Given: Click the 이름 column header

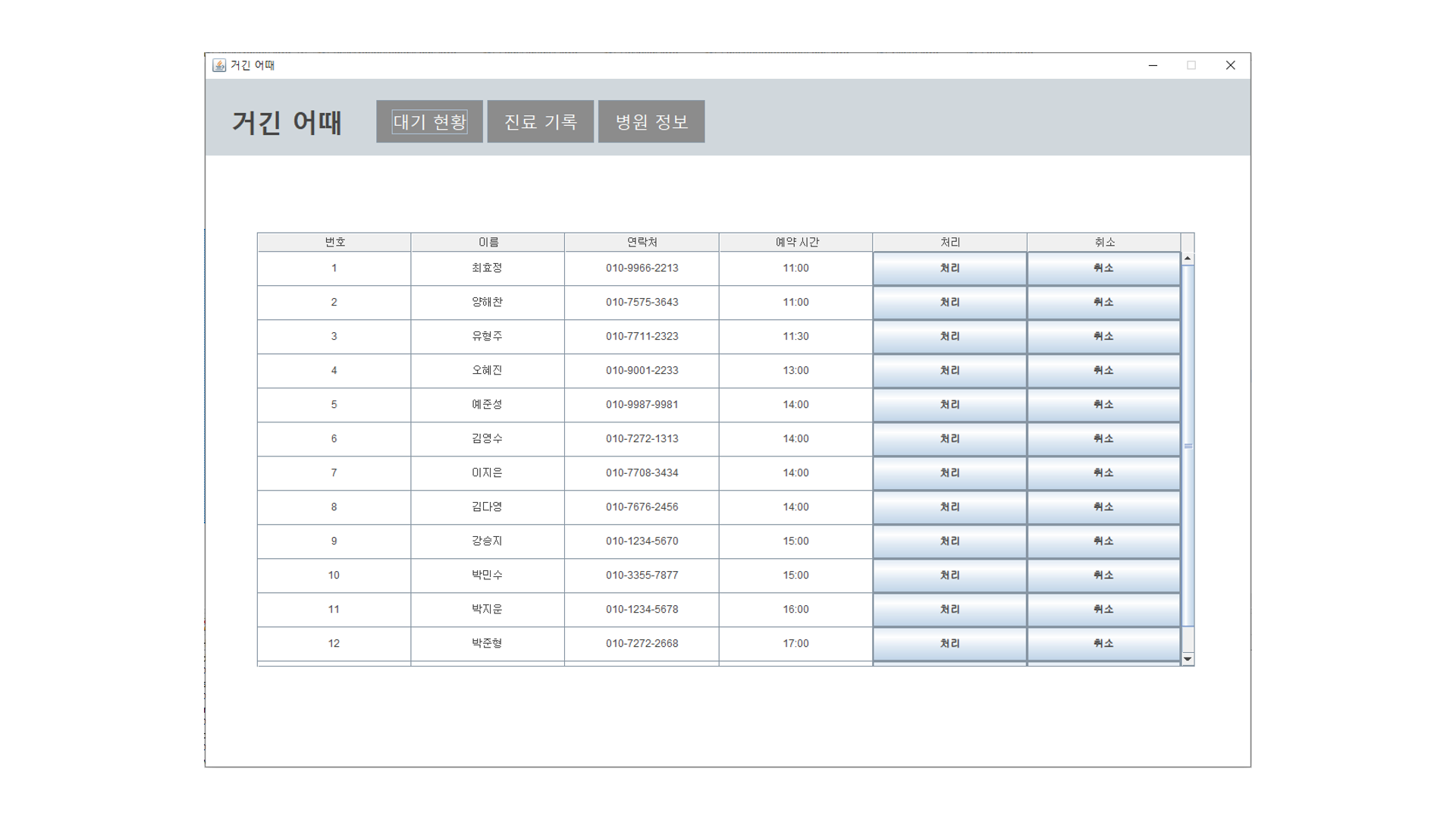Looking at the screenshot, I should pos(488,242).
